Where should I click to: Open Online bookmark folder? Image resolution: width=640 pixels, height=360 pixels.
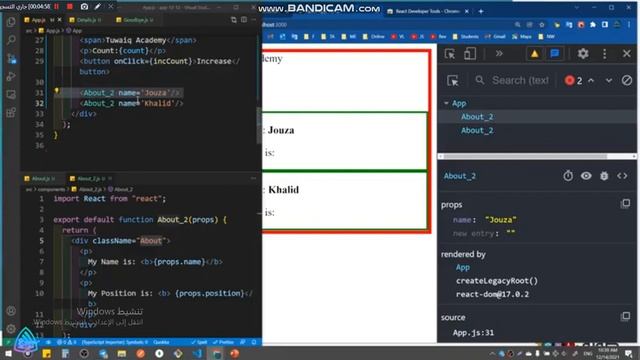coord(373,37)
